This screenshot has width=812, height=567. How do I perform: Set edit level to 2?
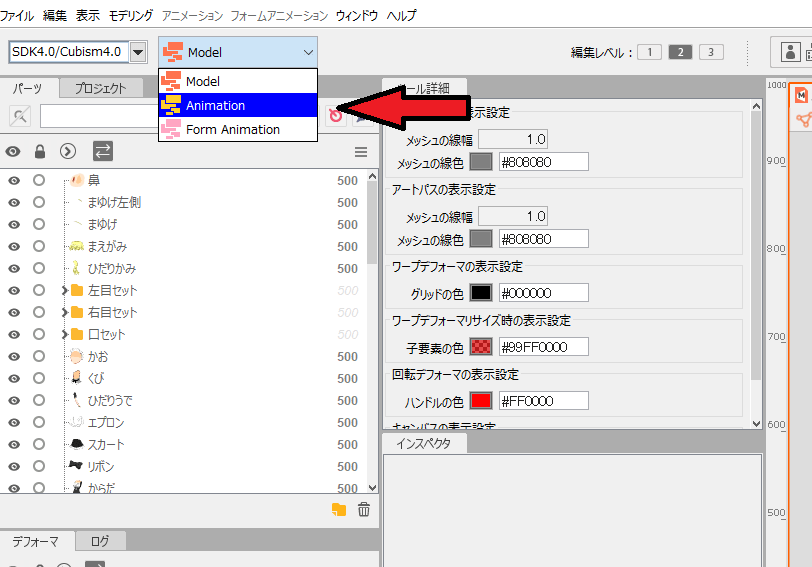pos(680,52)
